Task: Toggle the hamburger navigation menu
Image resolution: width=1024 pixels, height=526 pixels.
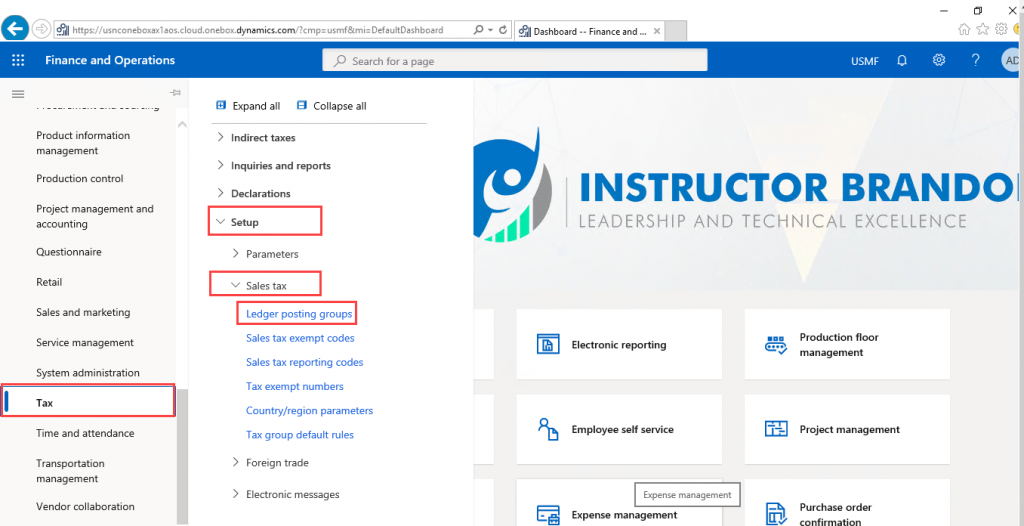Action: (18, 94)
